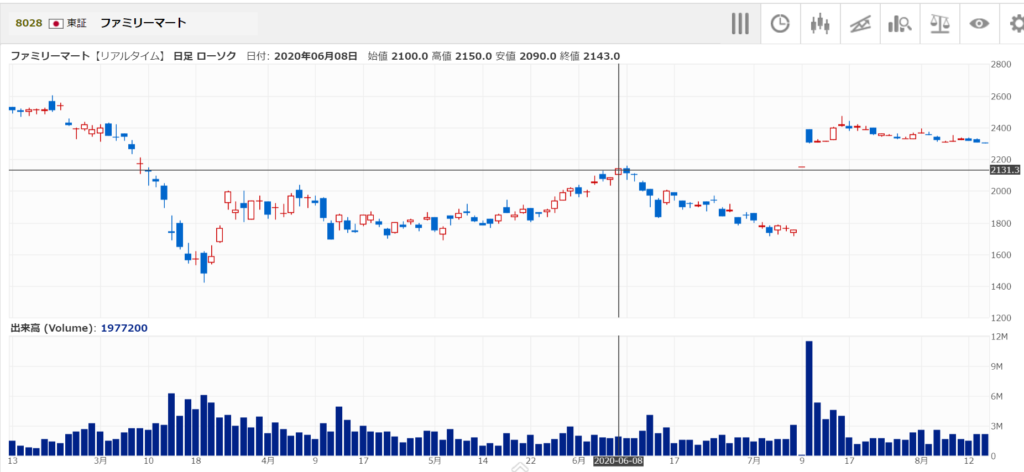Toggle the eye visibility option
Screen dimensions: 1024x472
(979, 24)
